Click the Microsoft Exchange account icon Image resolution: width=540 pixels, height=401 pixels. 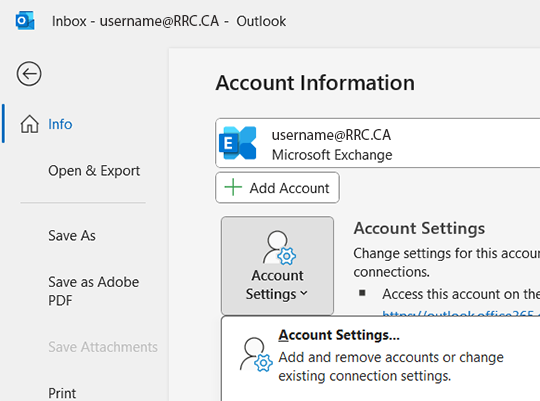click(238, 143)
